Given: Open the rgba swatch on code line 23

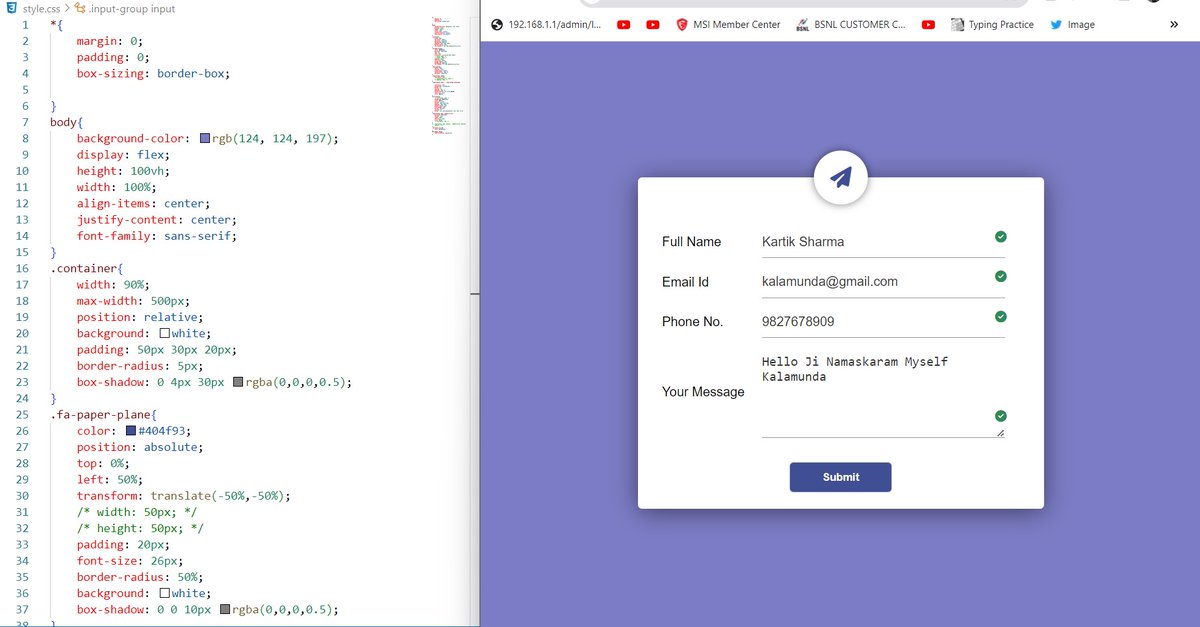Looking at the screenshot, I should [238, 382].
